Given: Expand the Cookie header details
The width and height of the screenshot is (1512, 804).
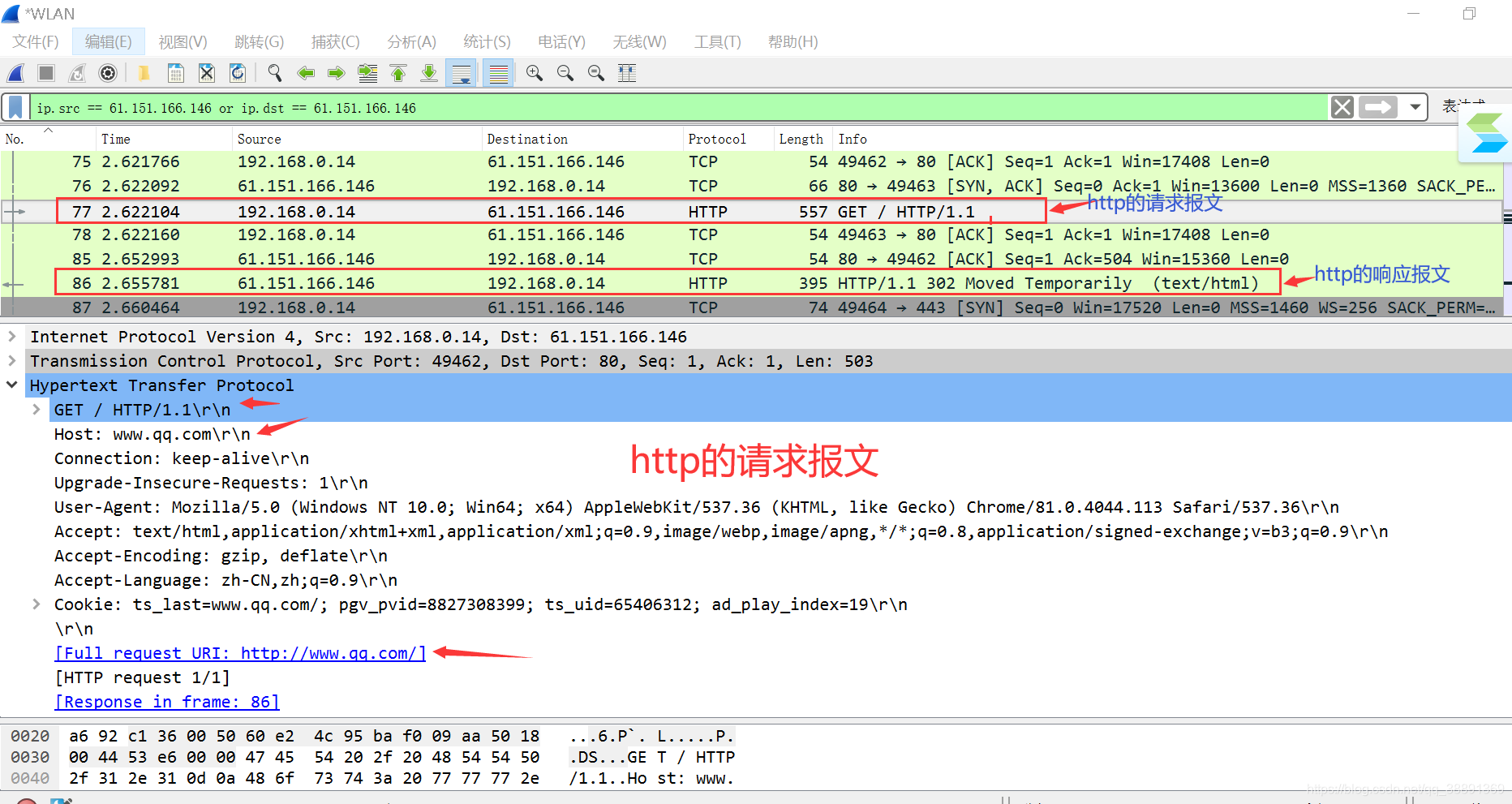Looking at the screenshot, I should coord(37,604).
